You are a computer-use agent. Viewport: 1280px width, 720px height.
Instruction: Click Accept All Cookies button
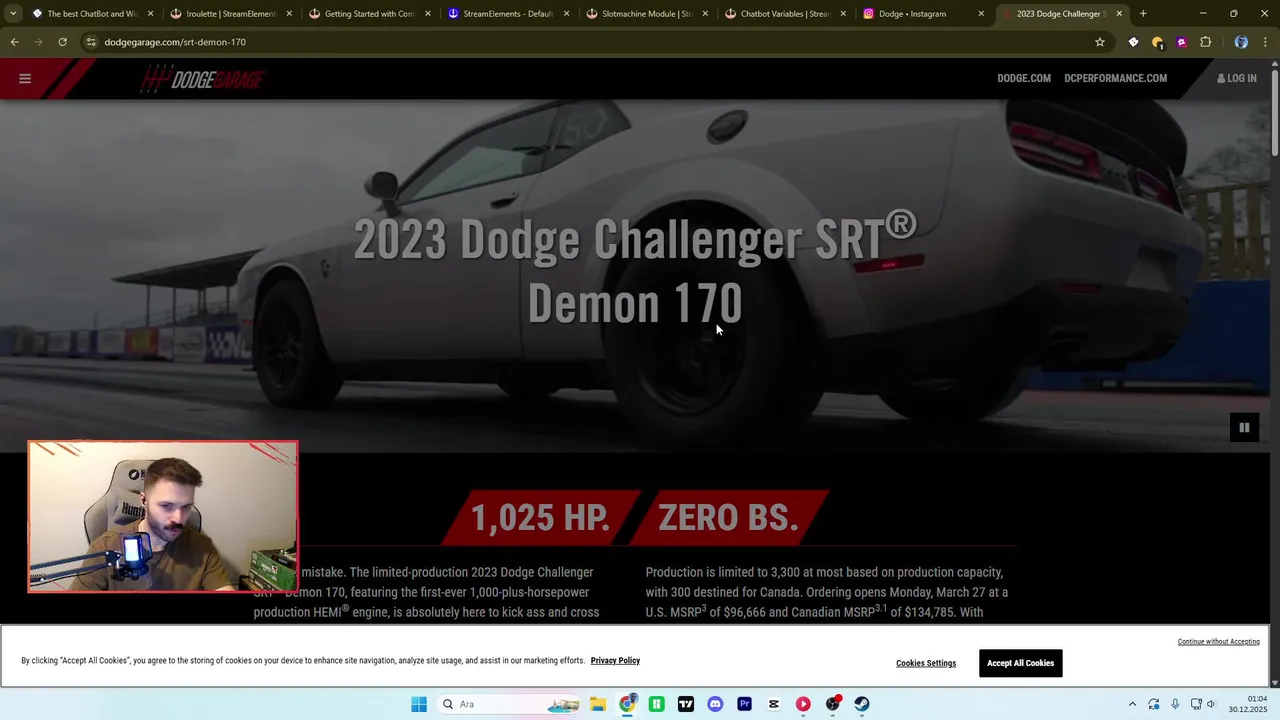pyautogui.click(x=1020, y=663)
